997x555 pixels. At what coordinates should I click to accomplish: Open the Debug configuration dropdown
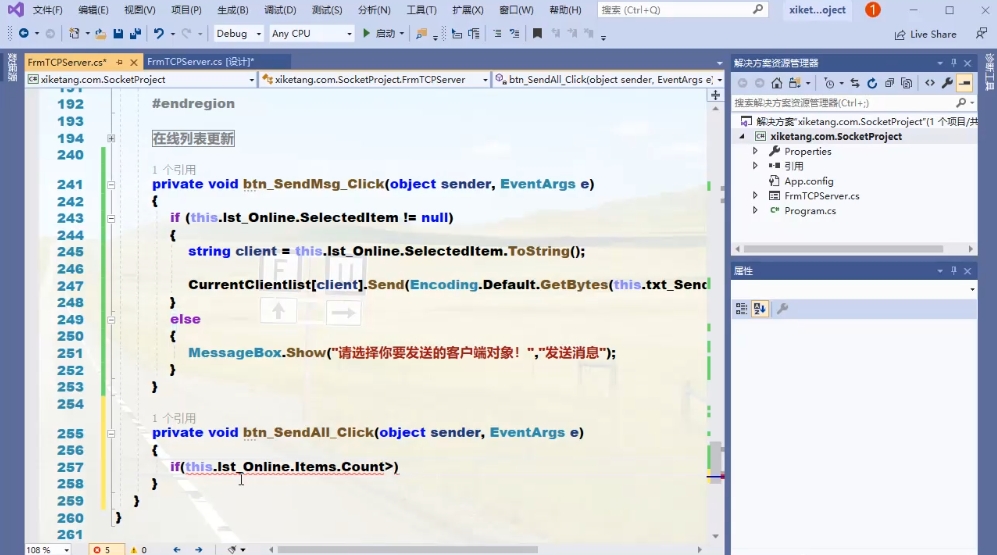coord(238,33)
